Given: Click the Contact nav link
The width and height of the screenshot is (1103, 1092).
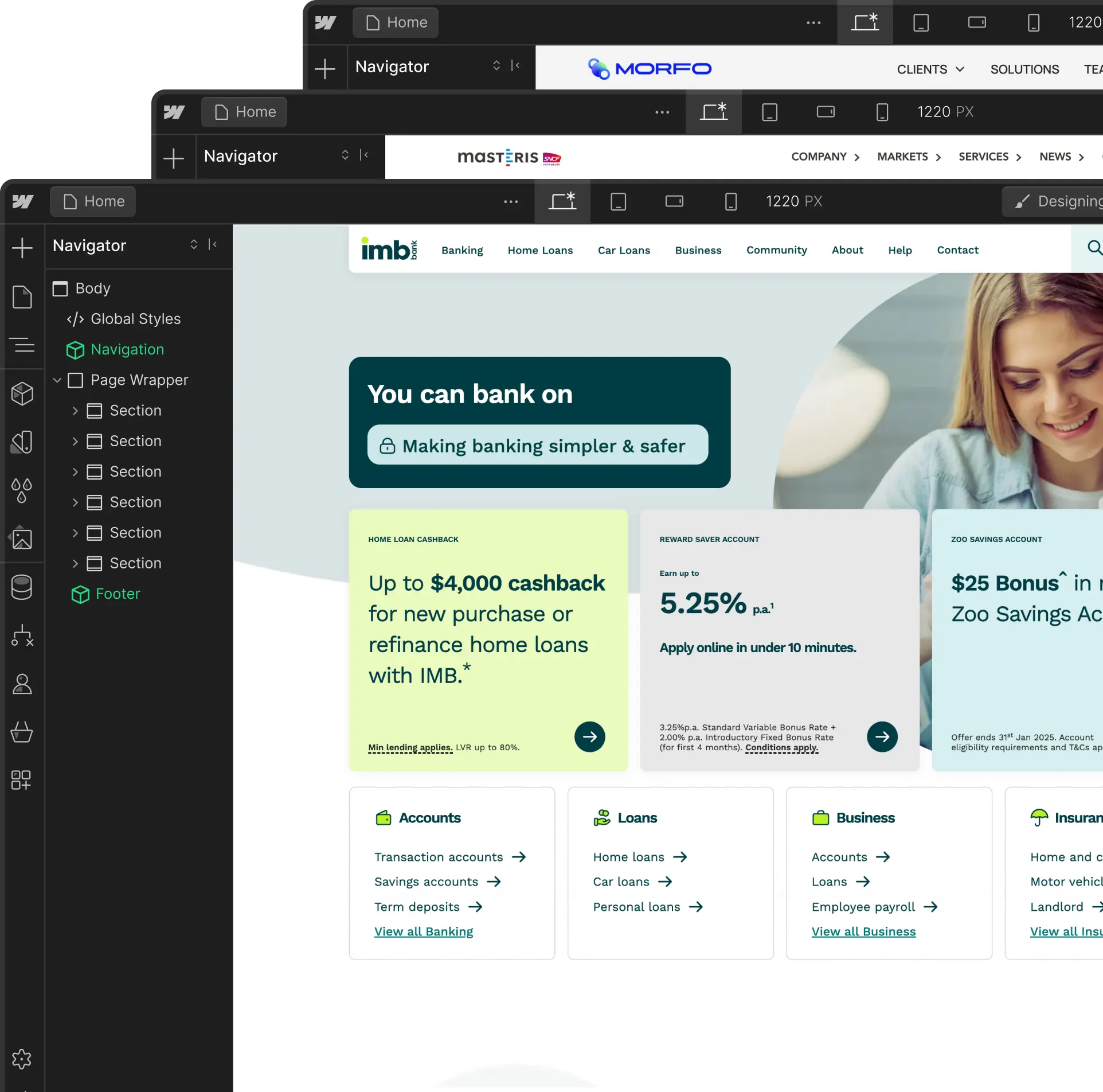Looking at the screenshot, I should (x=957, y=250).
